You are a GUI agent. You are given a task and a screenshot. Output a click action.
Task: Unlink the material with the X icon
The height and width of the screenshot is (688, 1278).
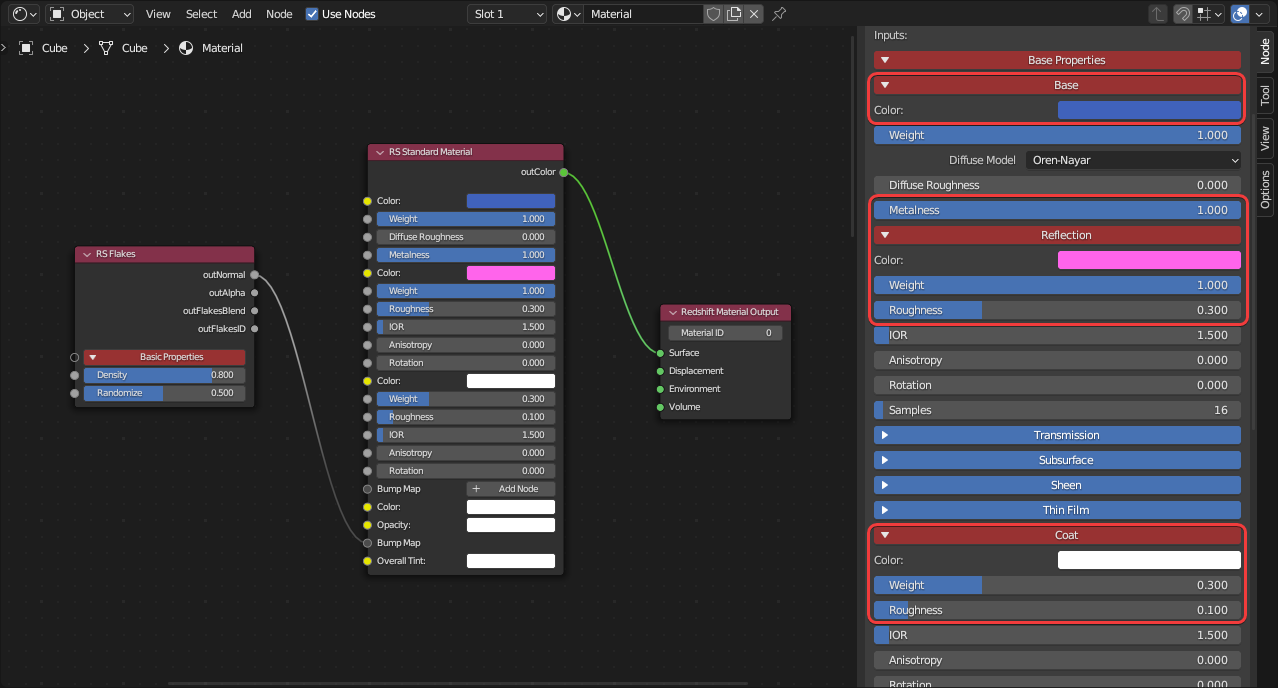pyautogui.click(x=754, y=14)
